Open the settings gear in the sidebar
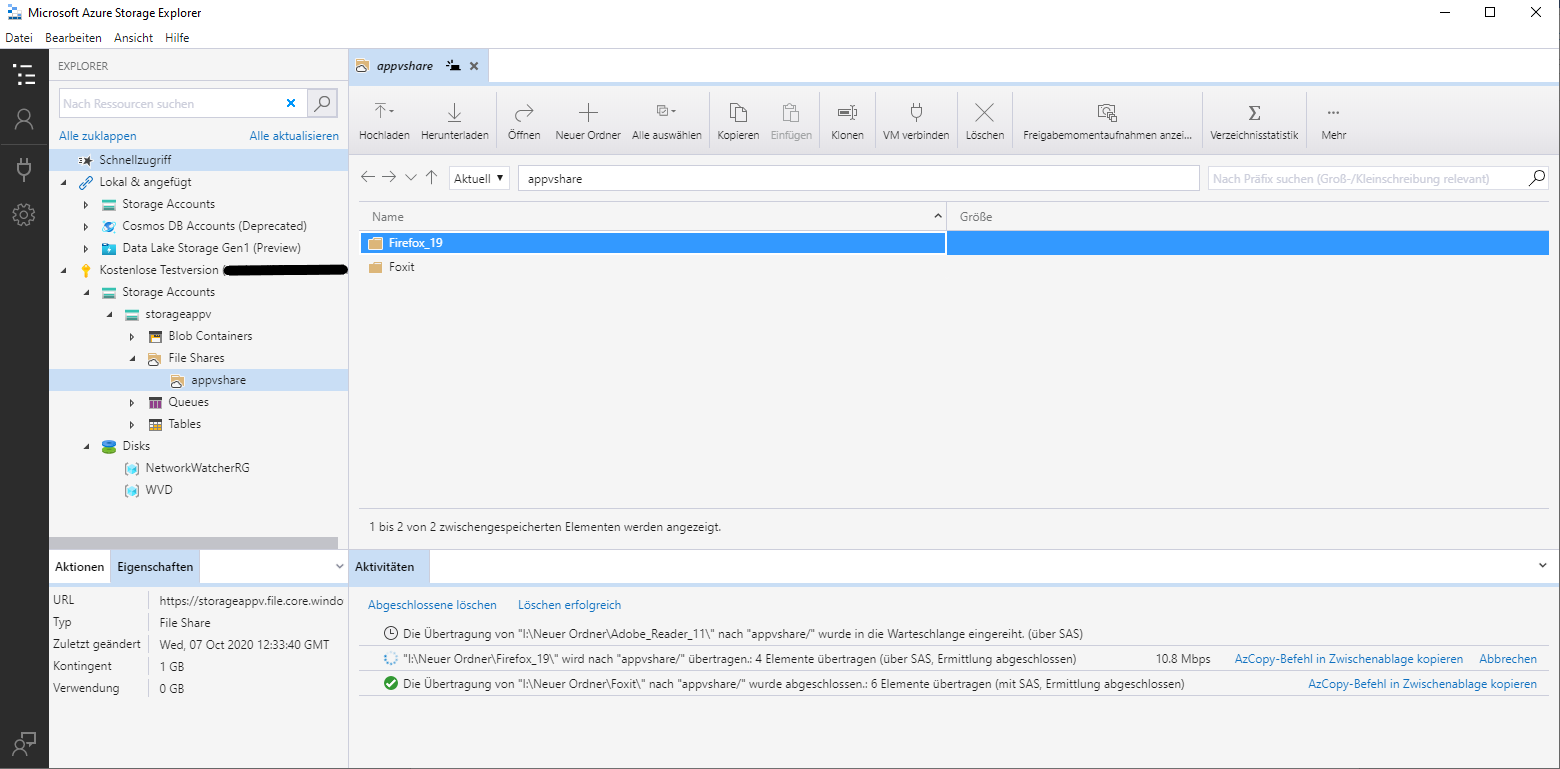Screen dimensions: 1560x769 [x=24, y=215]
